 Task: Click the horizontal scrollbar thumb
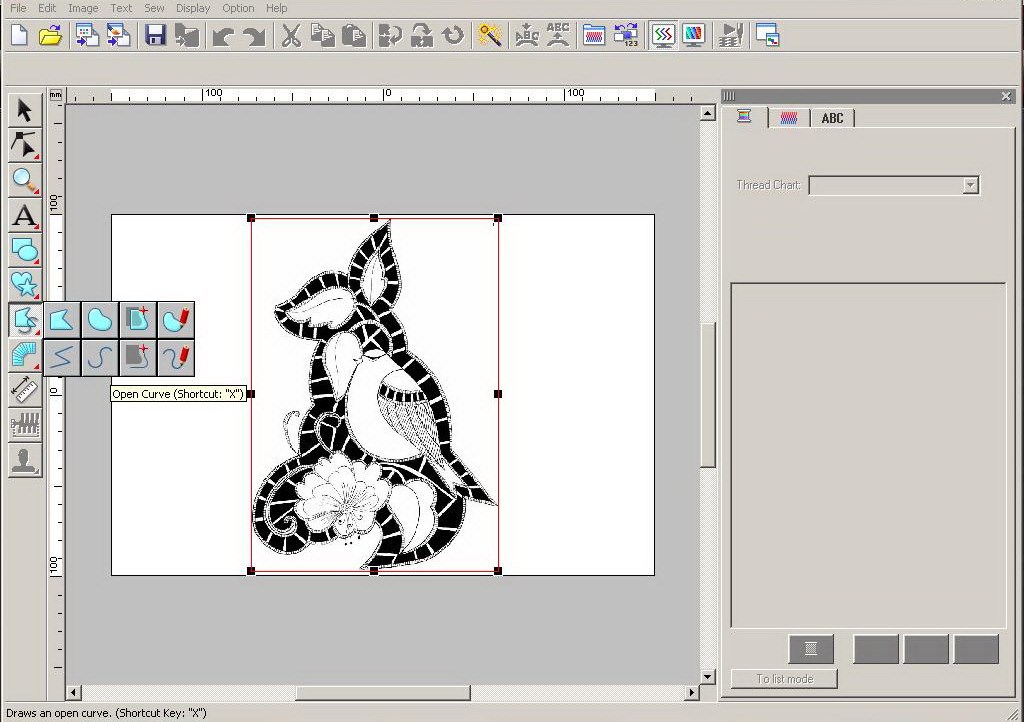[x=382, y=692]
